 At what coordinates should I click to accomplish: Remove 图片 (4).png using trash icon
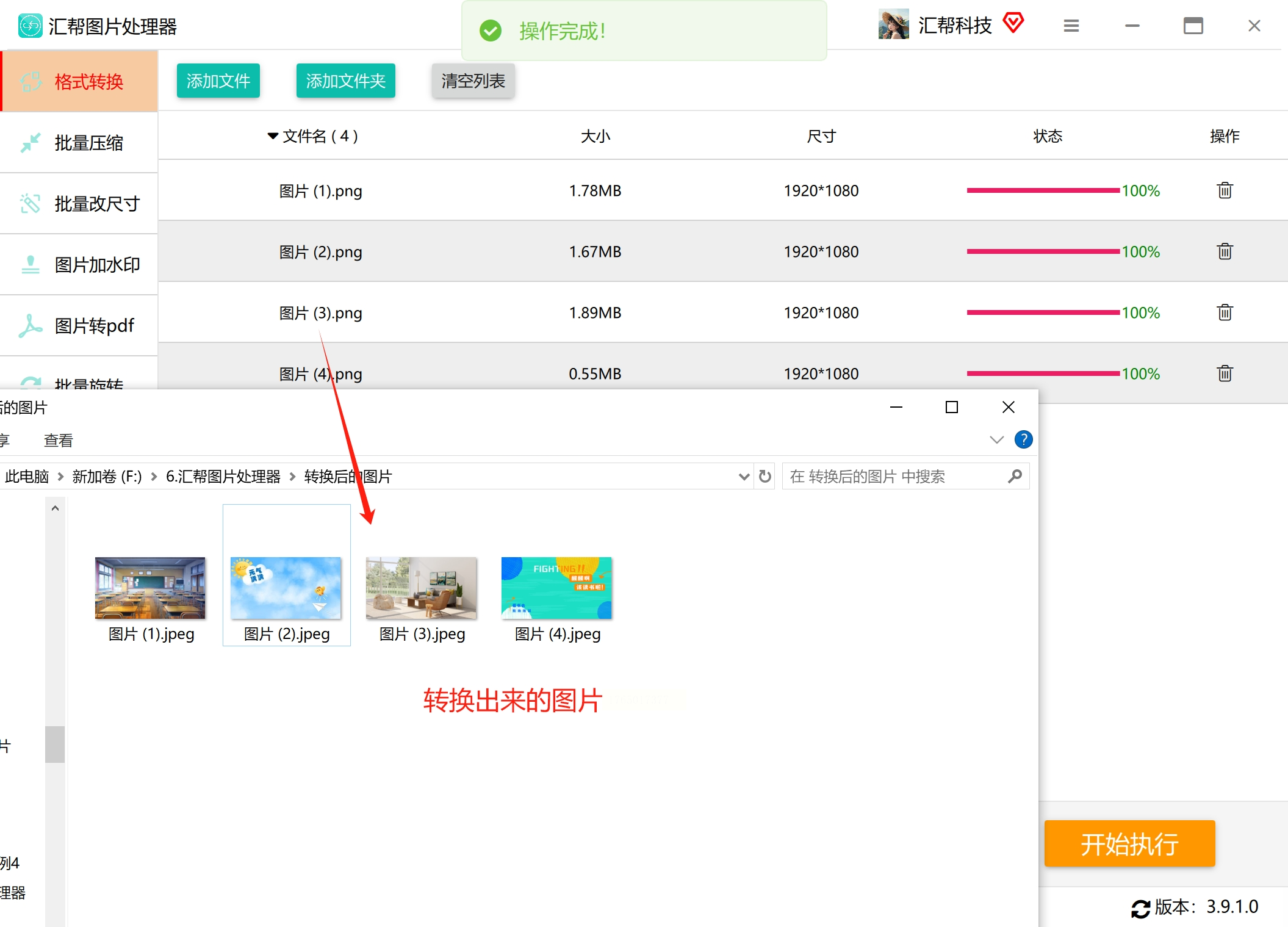coord(1225,373)
